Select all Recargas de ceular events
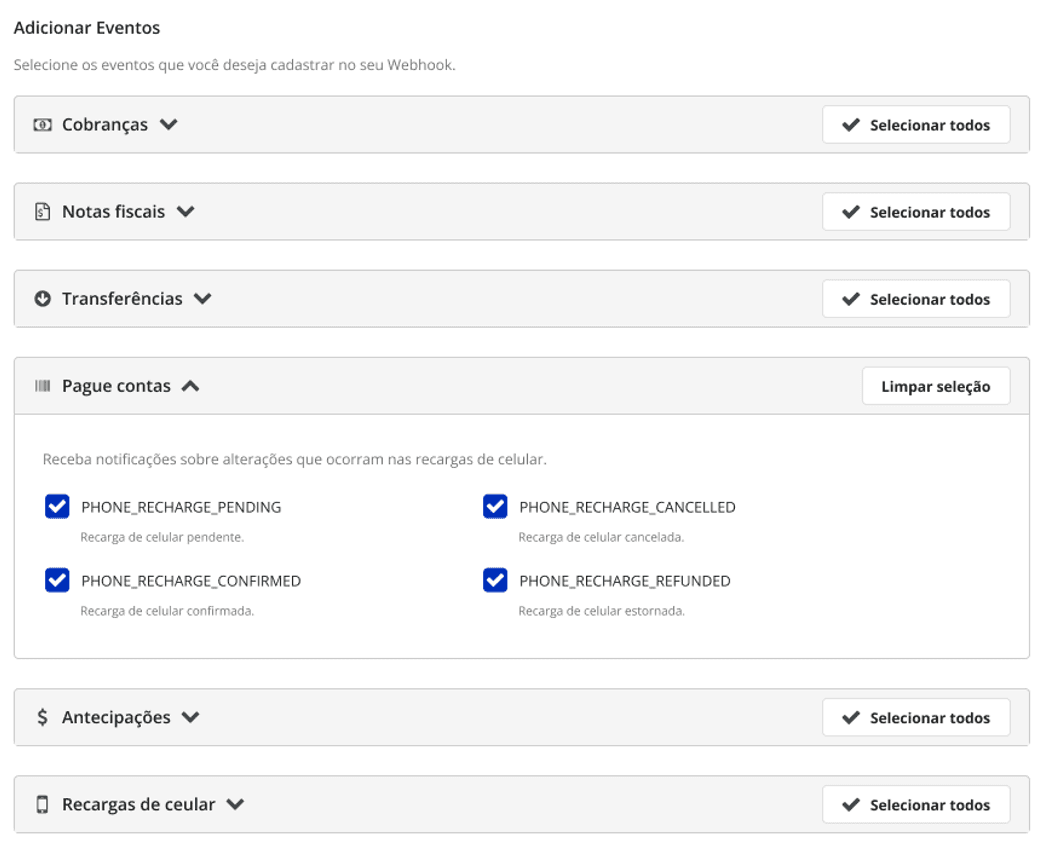 click(916, 805)
